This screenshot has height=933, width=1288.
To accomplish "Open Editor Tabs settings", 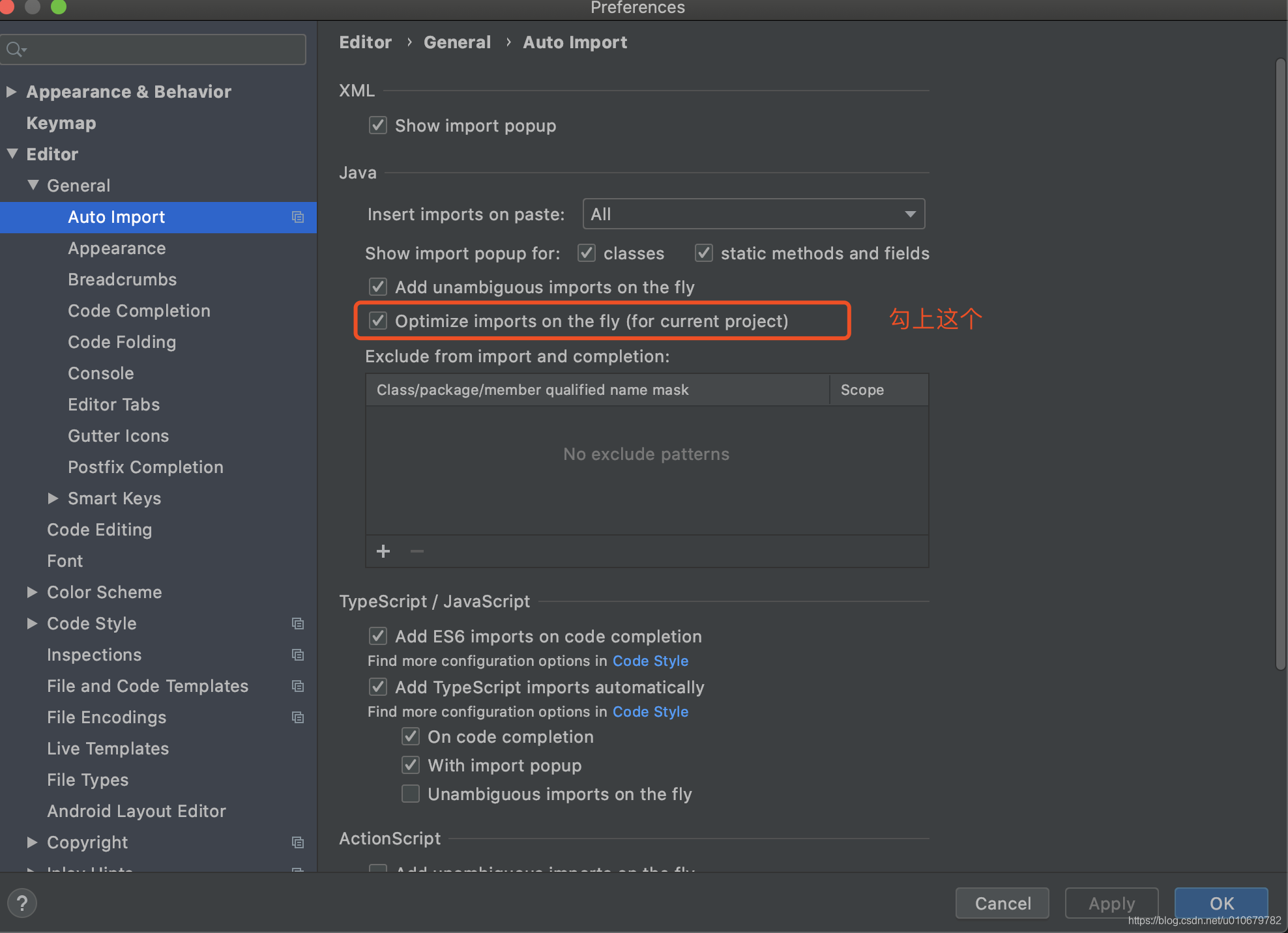I will pyautogui.click(x=114, y=405).
